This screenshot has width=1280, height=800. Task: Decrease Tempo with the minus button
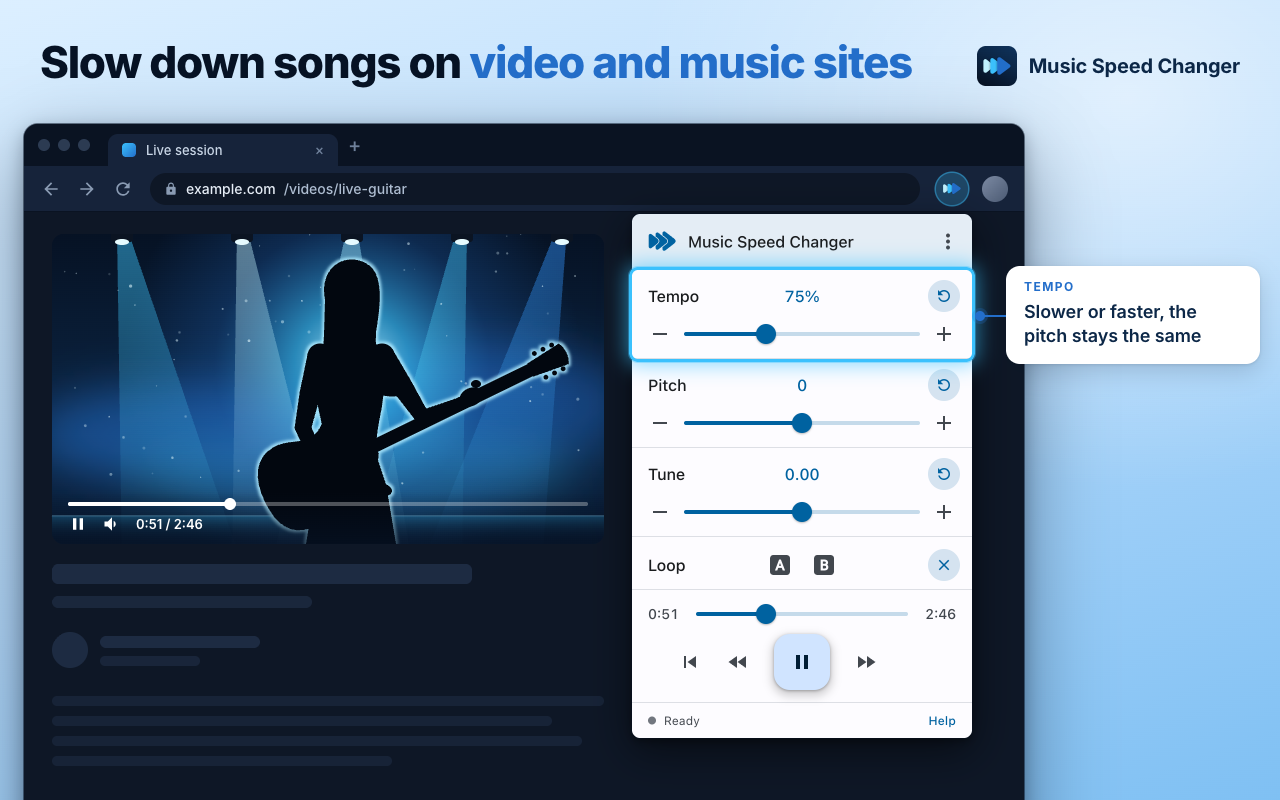(x=660, y=334)
